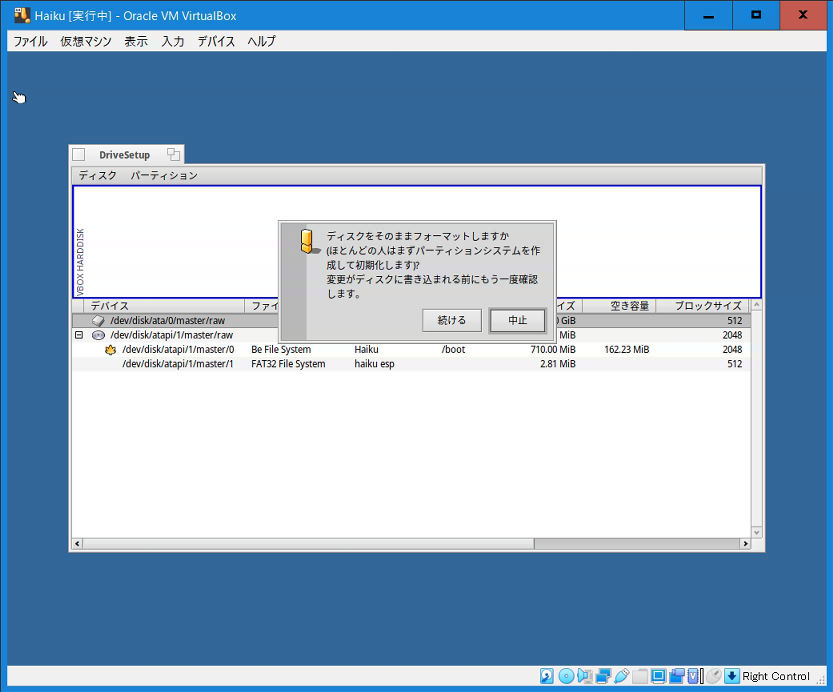The image size is (833, 692).
Task: Click デバイス column header
Action: click(164, 306)
